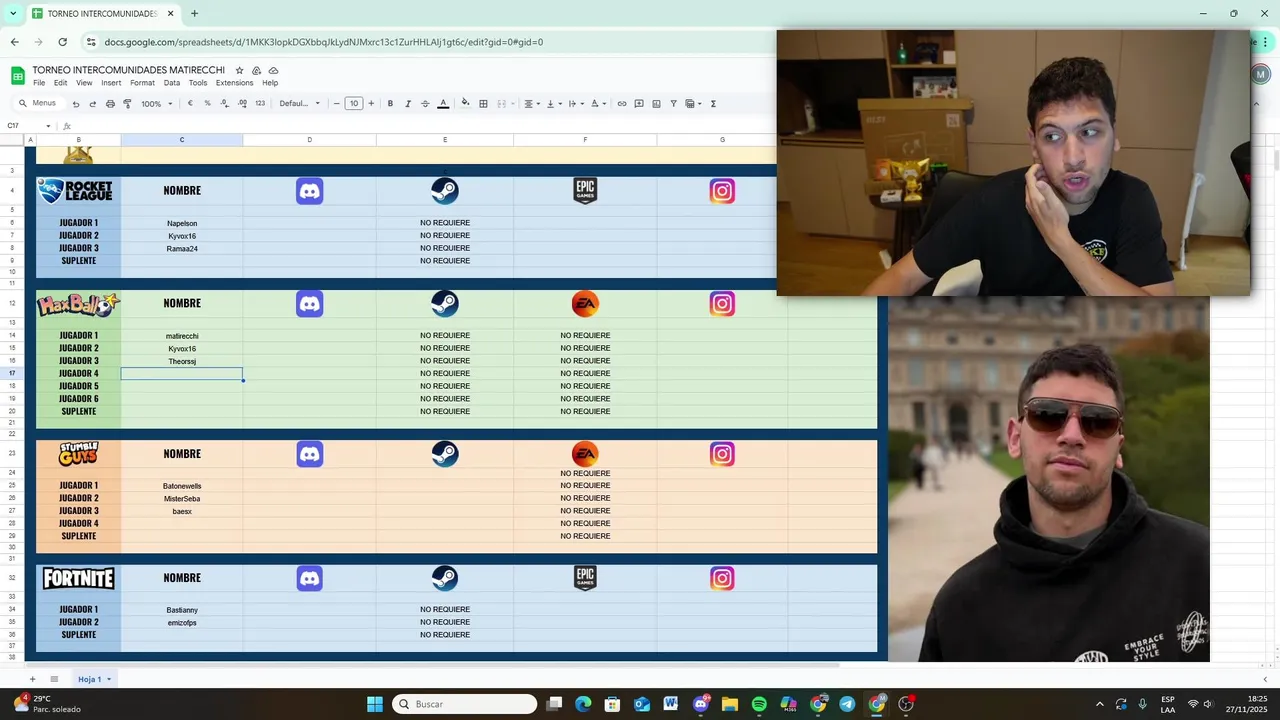Click the print icon
This screenshot has width=1280, height=720.
point(110,104)
